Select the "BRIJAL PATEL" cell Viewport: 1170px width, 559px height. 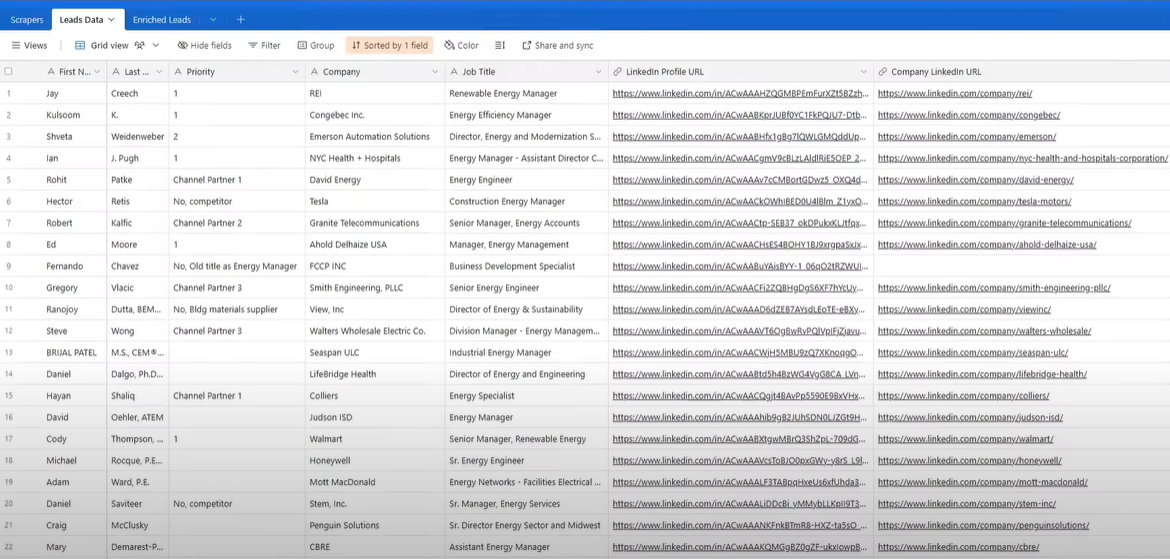[75, 353]
